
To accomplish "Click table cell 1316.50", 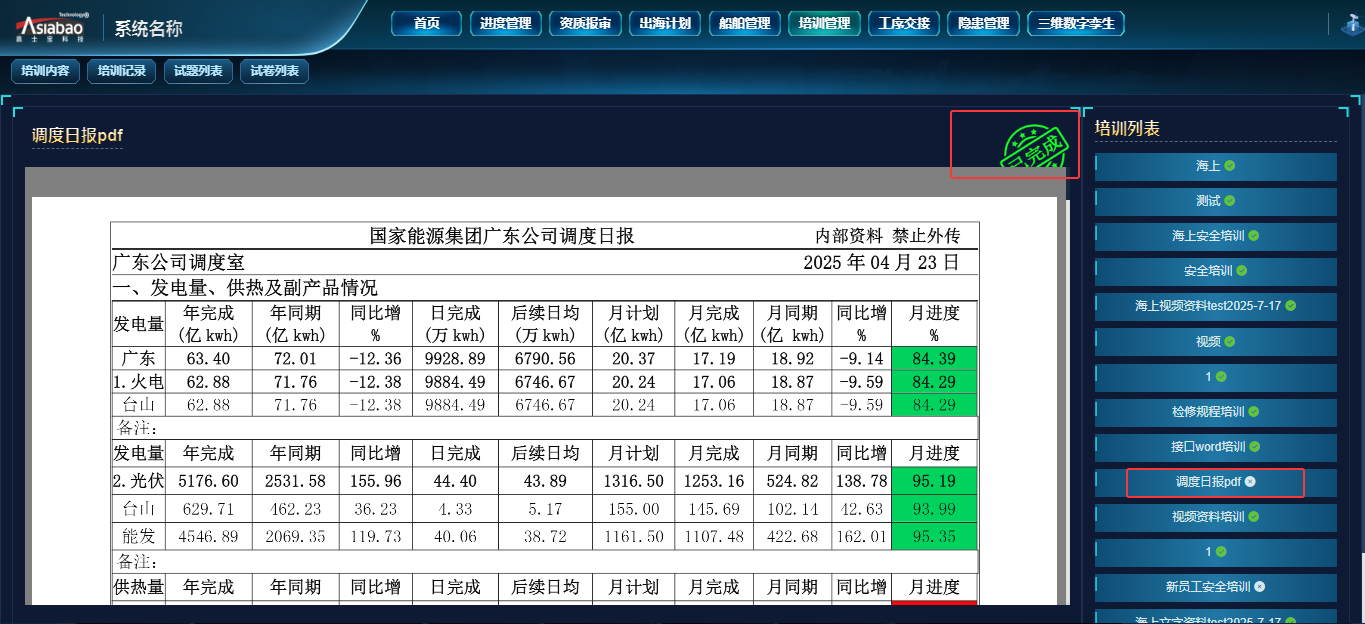I will click(x=633, y=481).
